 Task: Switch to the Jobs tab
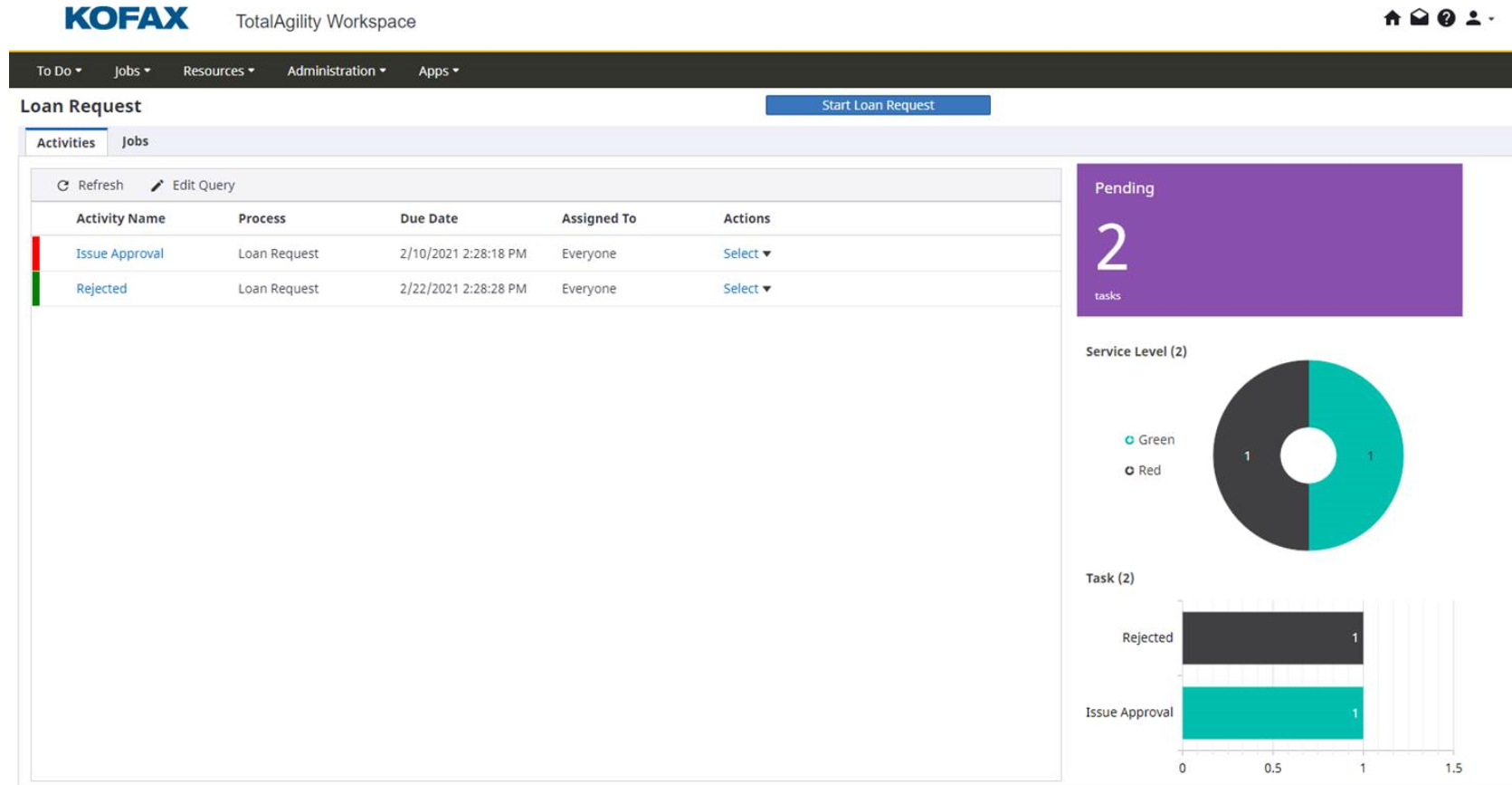135,141
